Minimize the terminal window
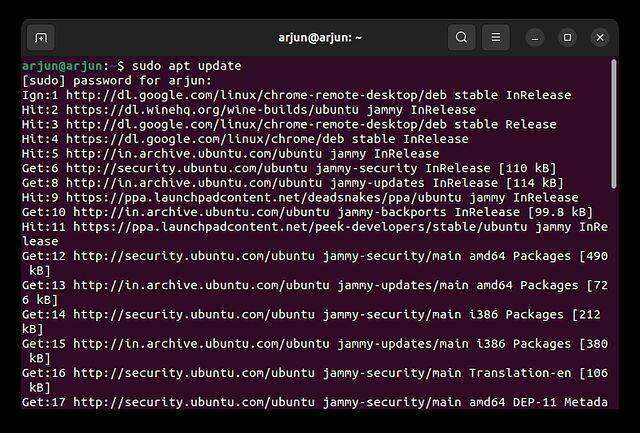This screenshot has width=640, height=433. [536, 38]
